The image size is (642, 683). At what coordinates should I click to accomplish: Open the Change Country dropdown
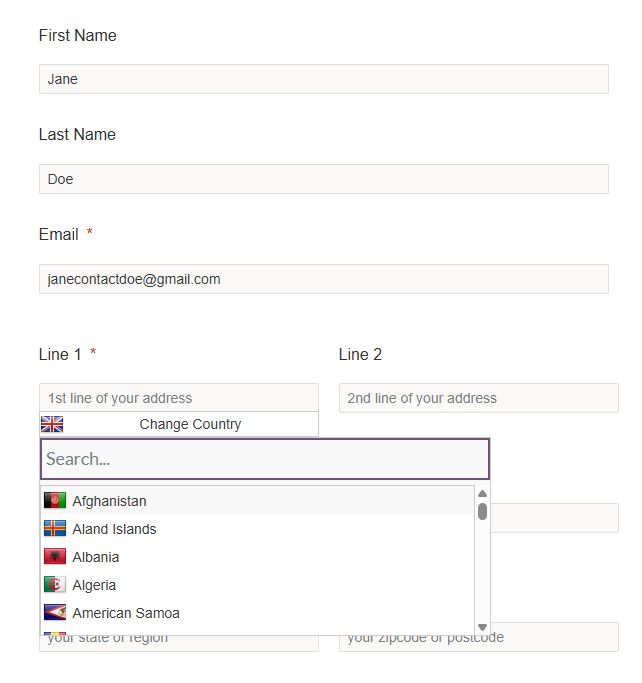pyautogui.click(x=190, y=424)
